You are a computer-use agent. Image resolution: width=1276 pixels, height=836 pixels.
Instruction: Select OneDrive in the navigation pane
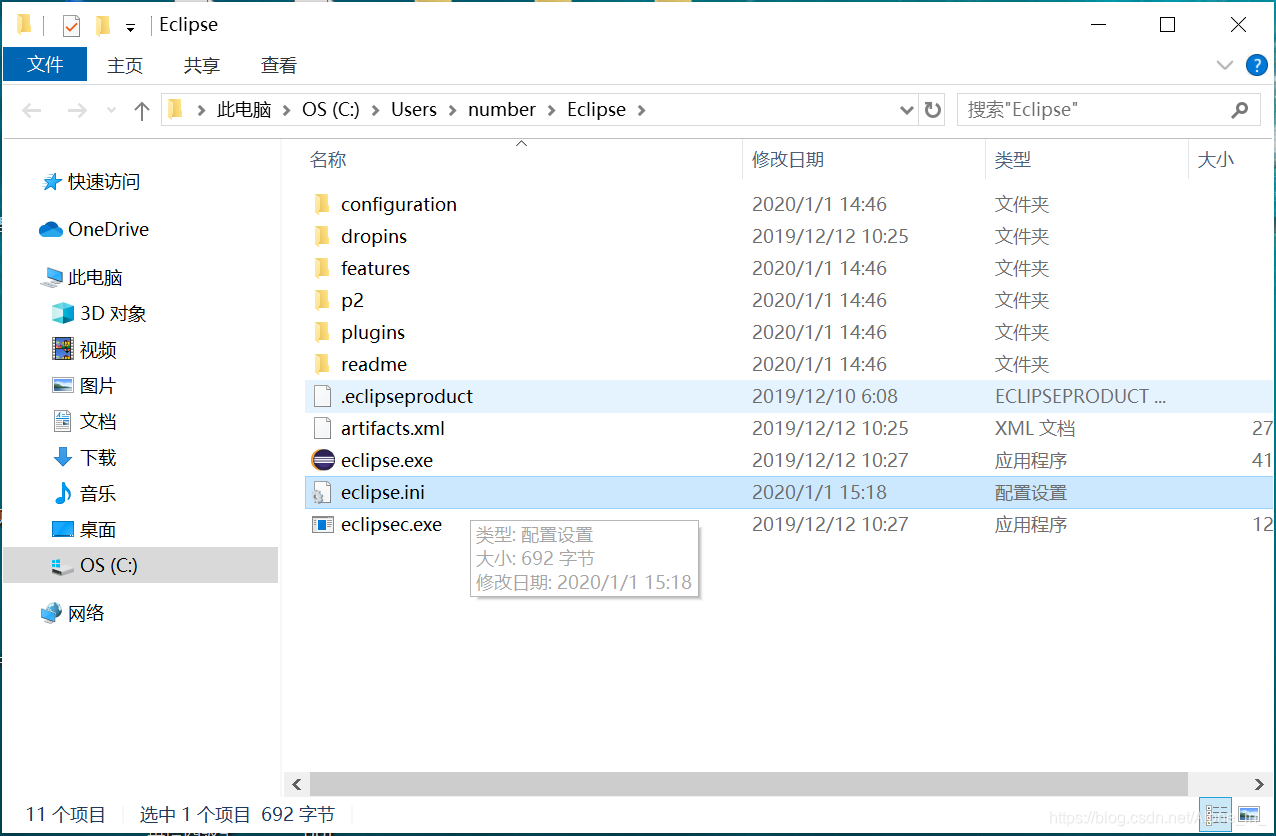point(108,229)
